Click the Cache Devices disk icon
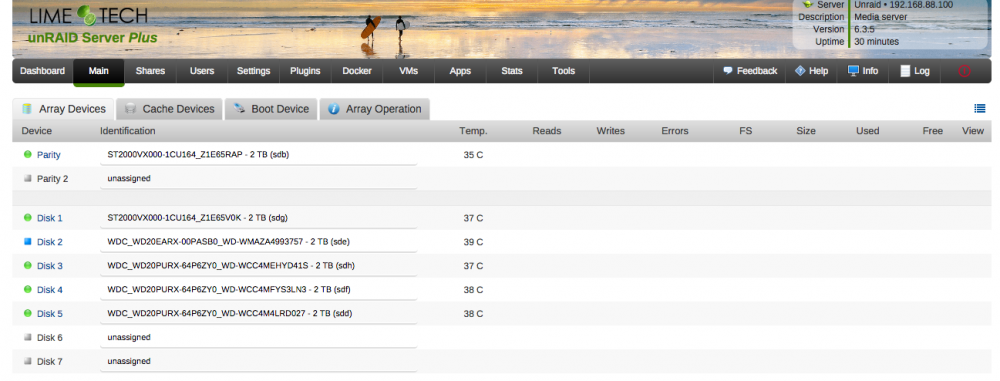This screenshot has height=381, width=1000. tap(130, 109)
